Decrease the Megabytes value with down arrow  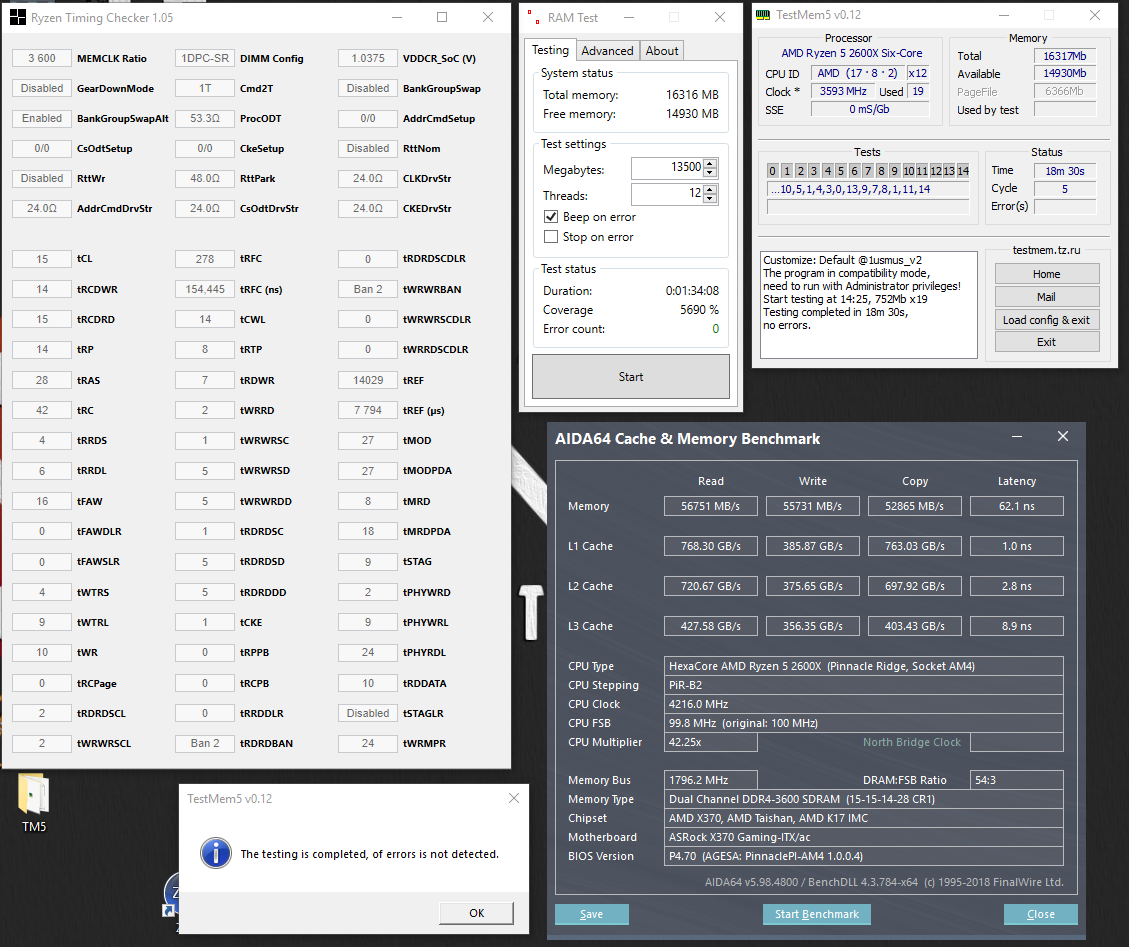click(710, 173)
